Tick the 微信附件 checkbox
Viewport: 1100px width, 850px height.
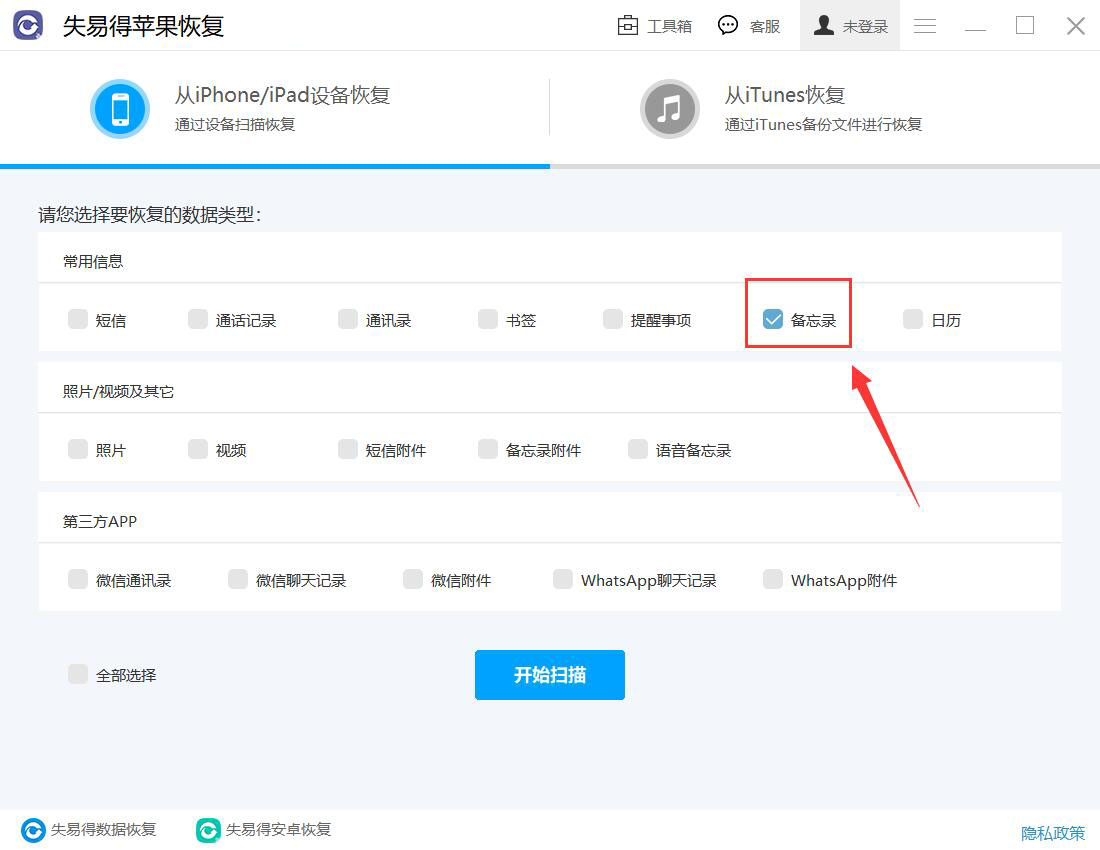(x=412, y=579)
